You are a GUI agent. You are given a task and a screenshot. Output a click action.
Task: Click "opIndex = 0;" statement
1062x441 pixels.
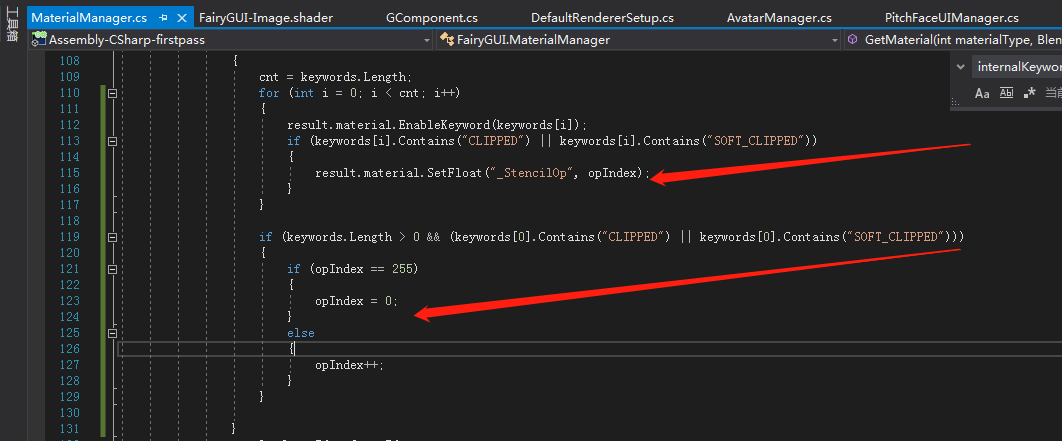click(356, 301)
